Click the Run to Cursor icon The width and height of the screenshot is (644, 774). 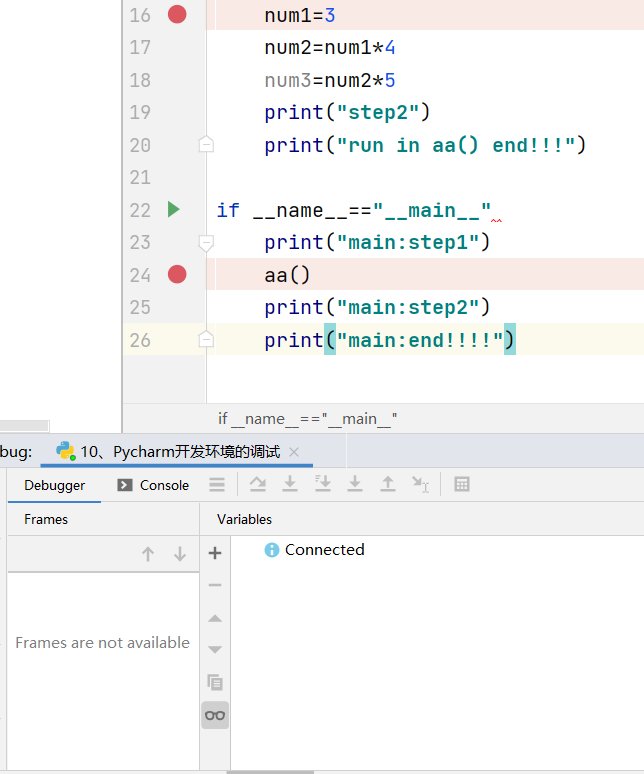coord(420,485)
